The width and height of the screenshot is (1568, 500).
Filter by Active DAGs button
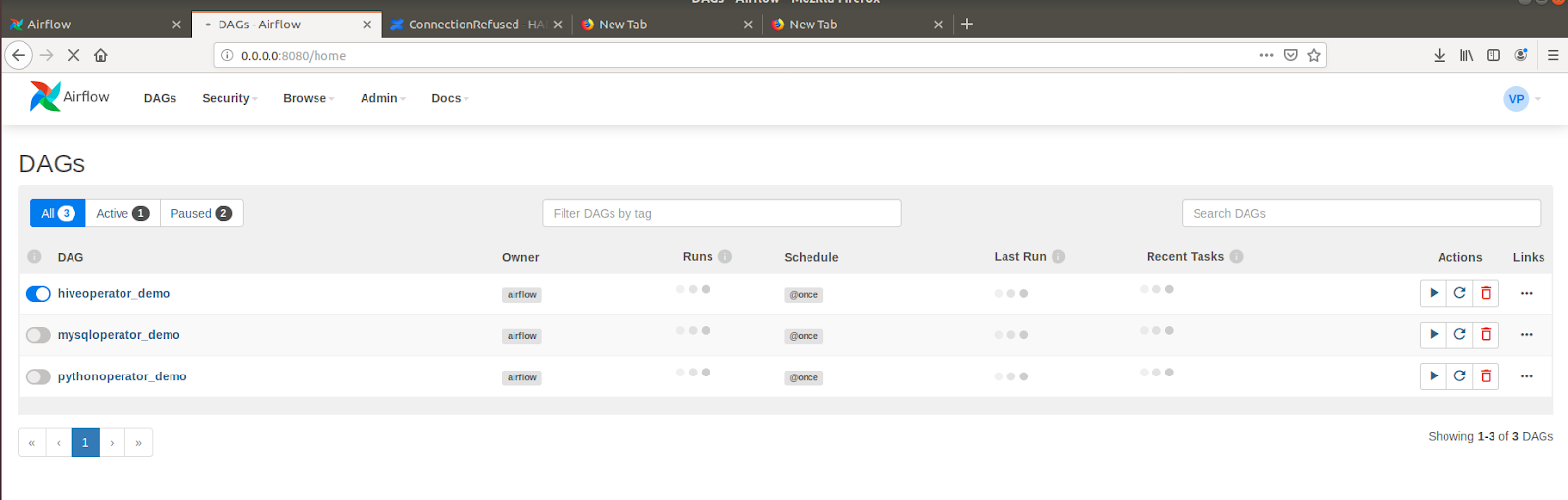click(122, 214)
